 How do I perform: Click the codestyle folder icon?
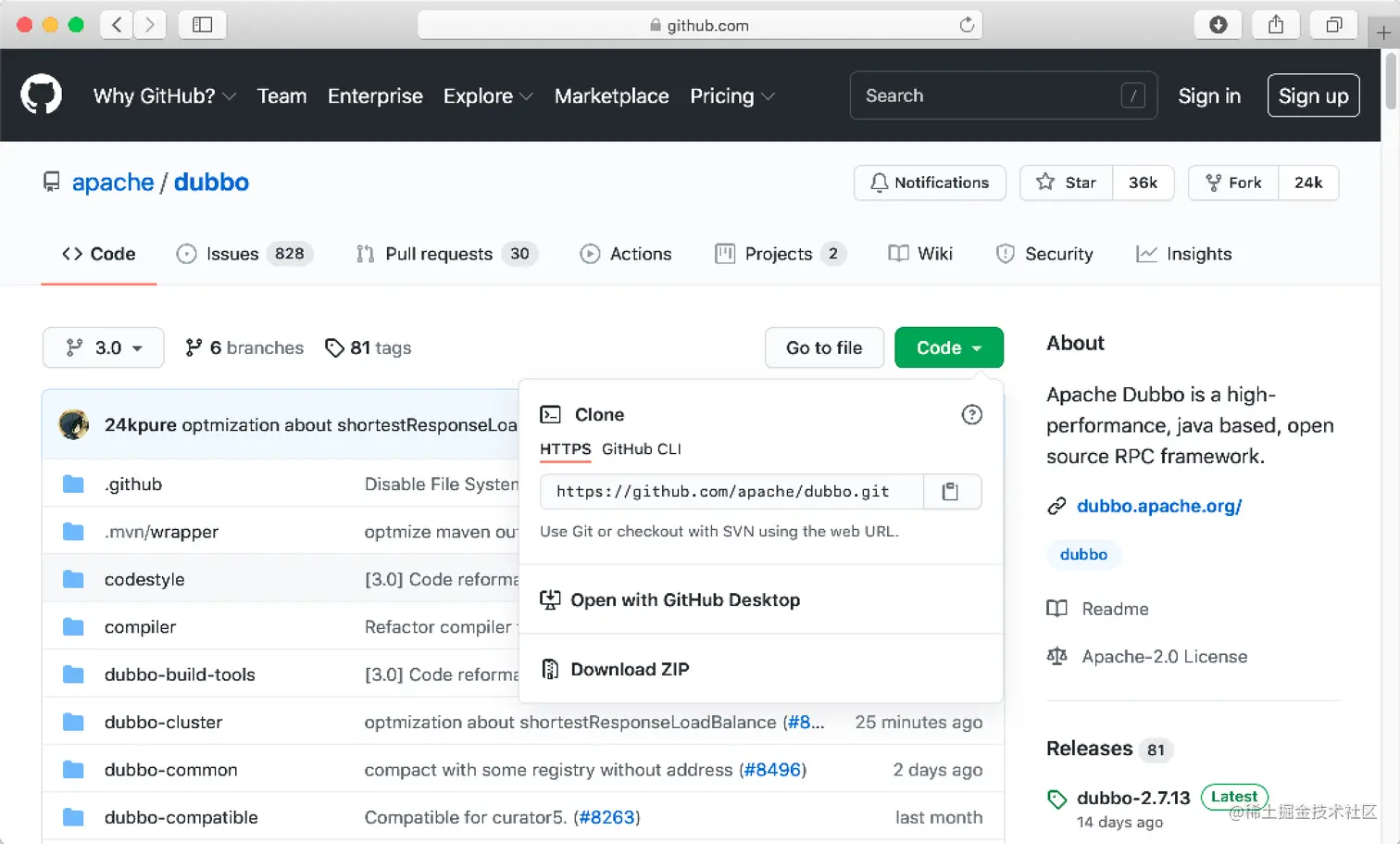[x=73, y=579]
